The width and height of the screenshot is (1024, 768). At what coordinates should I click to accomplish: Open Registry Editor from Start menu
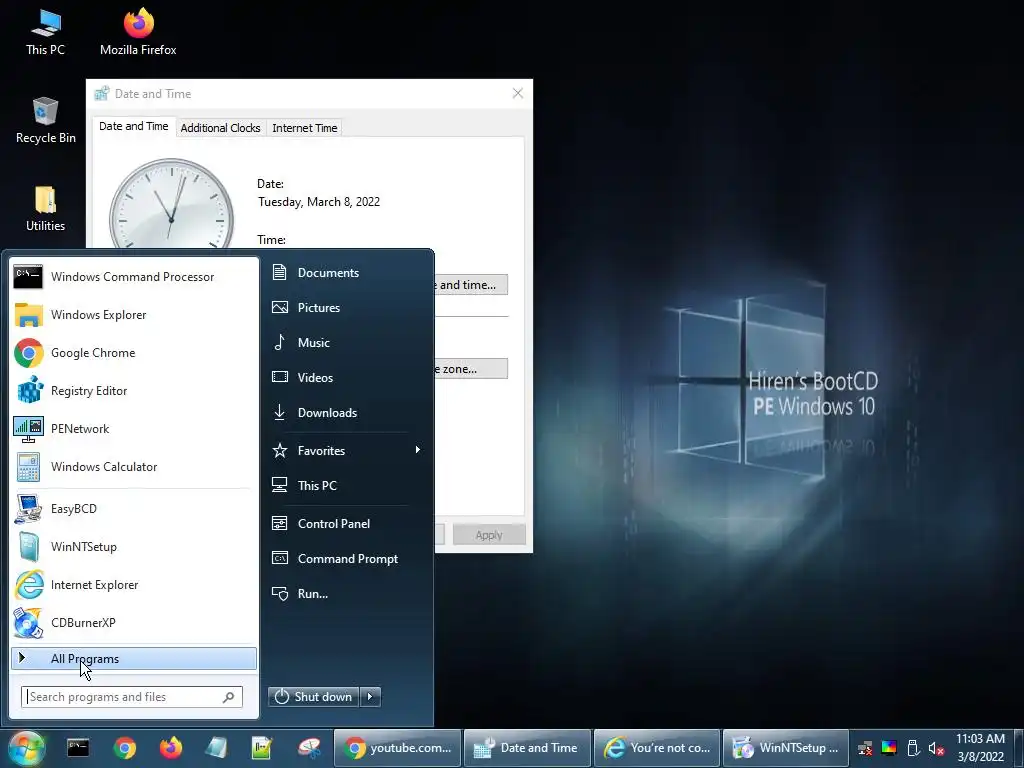pyautogui.click(x=133, y=391)
